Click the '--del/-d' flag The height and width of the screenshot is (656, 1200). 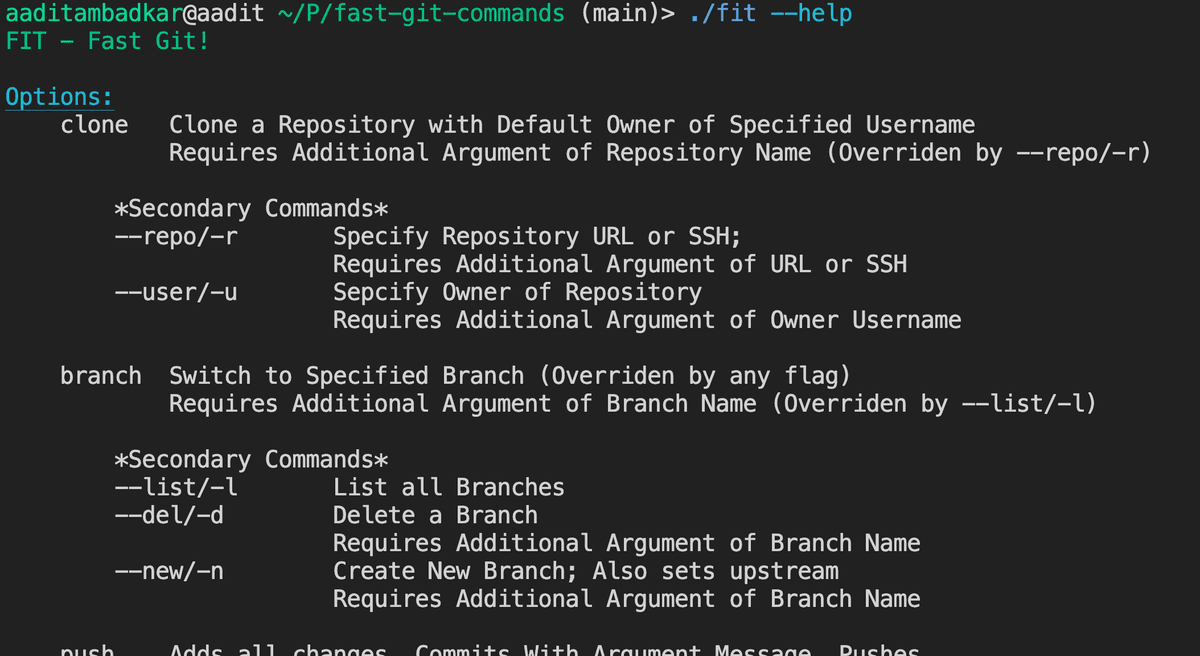point(169,516)
